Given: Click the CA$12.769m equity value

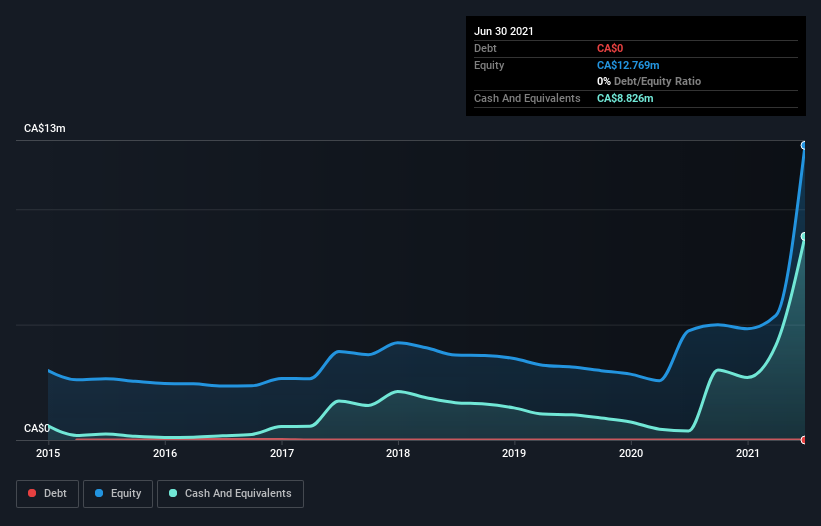Looking at the screenshot, I should [628, 65].
